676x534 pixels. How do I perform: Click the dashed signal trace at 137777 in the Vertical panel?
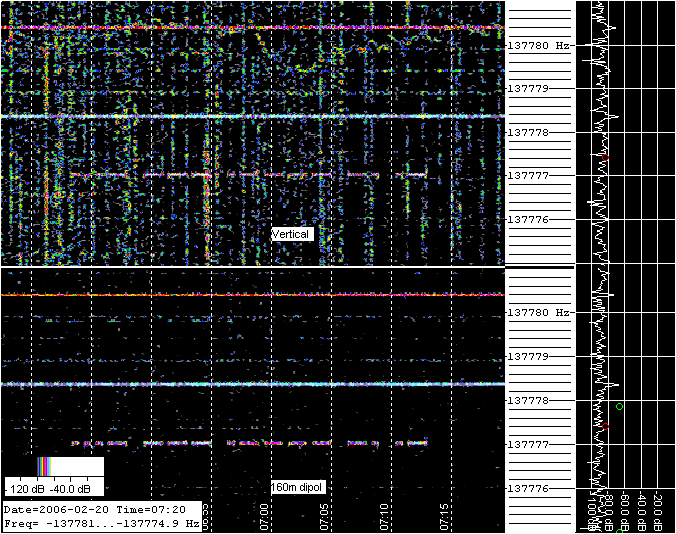[x=249, y=175]
